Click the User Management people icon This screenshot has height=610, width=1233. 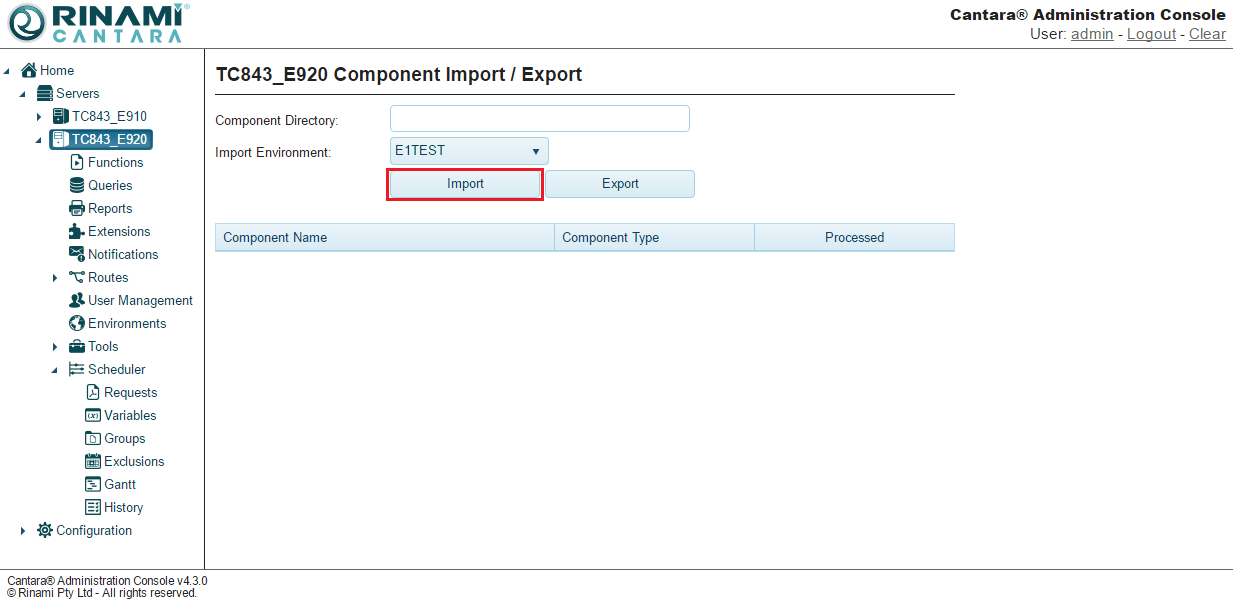point(77,300)
